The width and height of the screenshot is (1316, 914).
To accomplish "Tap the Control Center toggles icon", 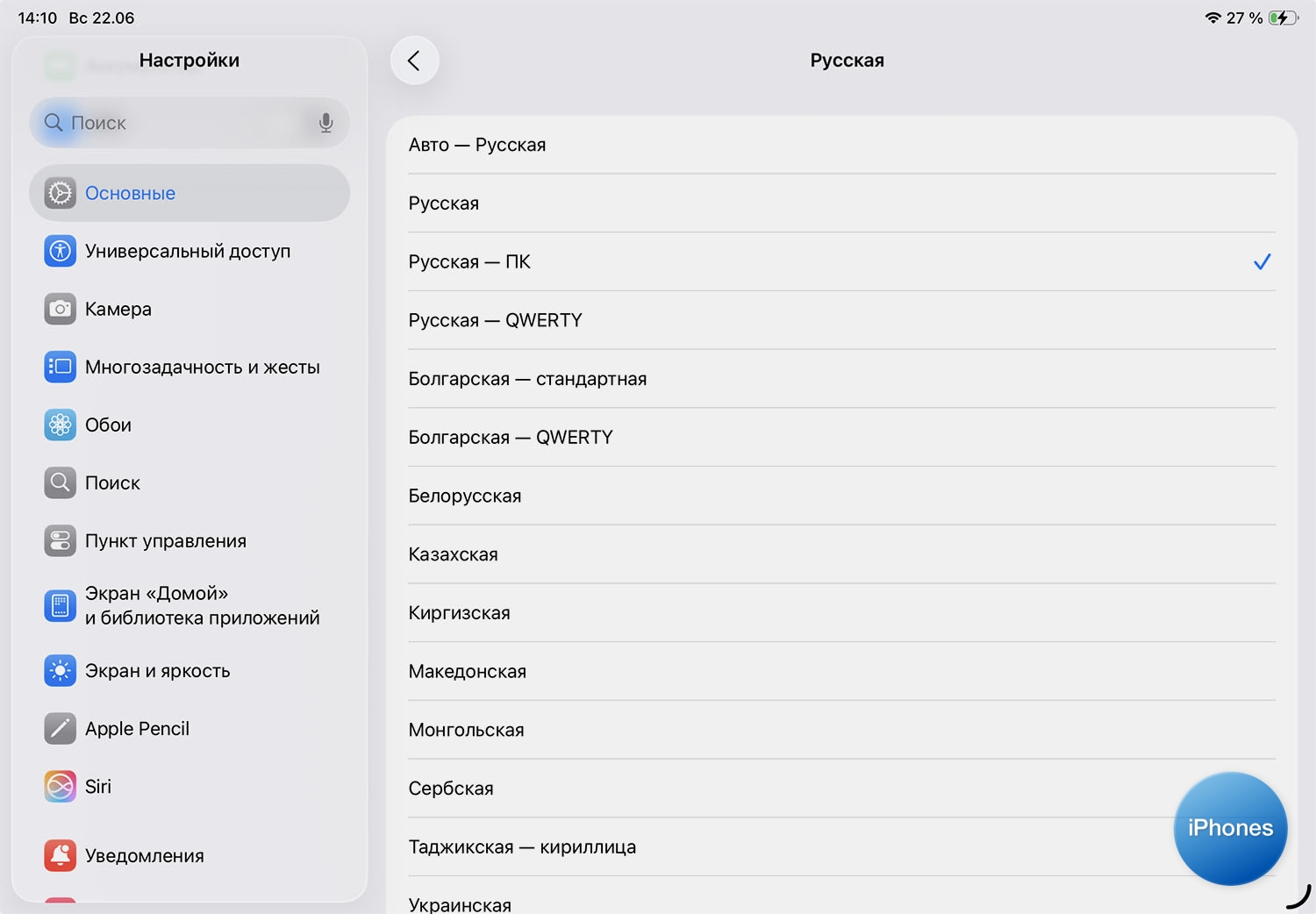I will [60, 541].
